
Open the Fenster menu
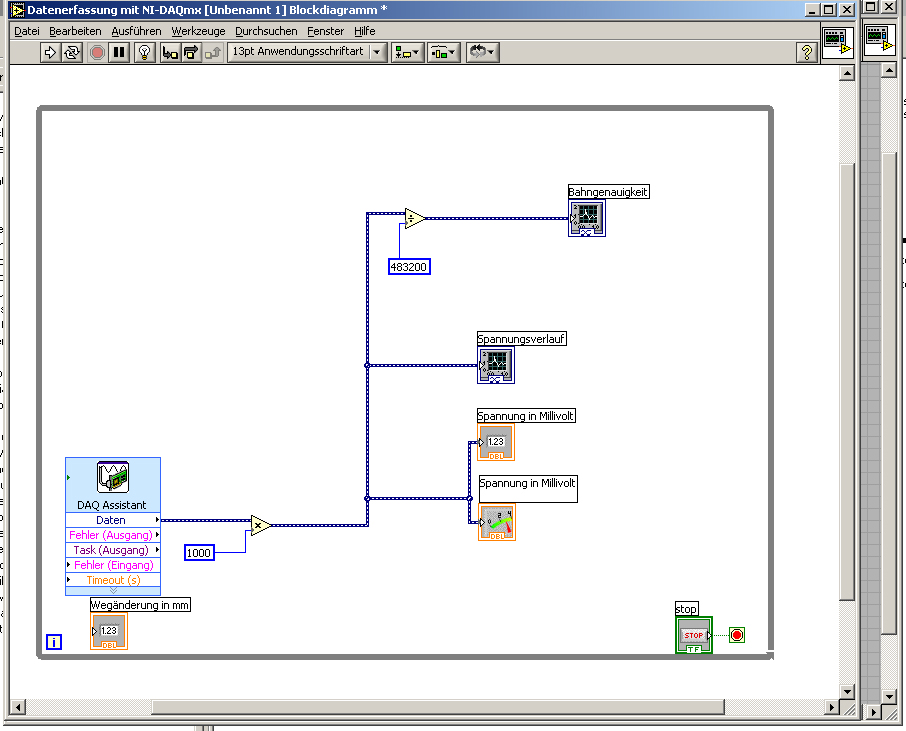coord(325,31)
